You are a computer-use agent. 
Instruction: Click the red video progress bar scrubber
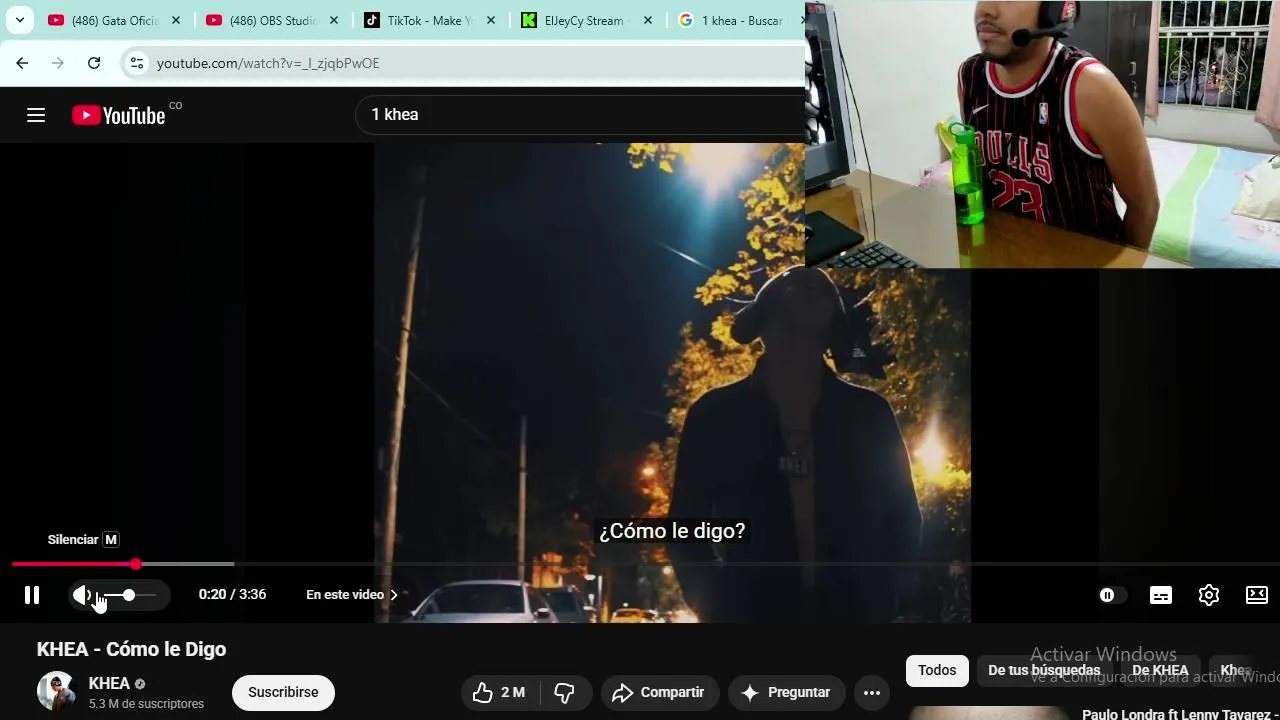tap(136, 564)
